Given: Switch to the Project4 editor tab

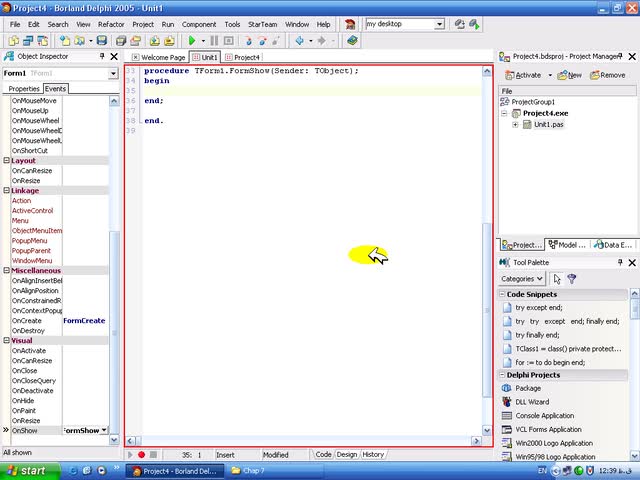Looking at the screenshot, I should pyautogui.click(x=242, y=57).
